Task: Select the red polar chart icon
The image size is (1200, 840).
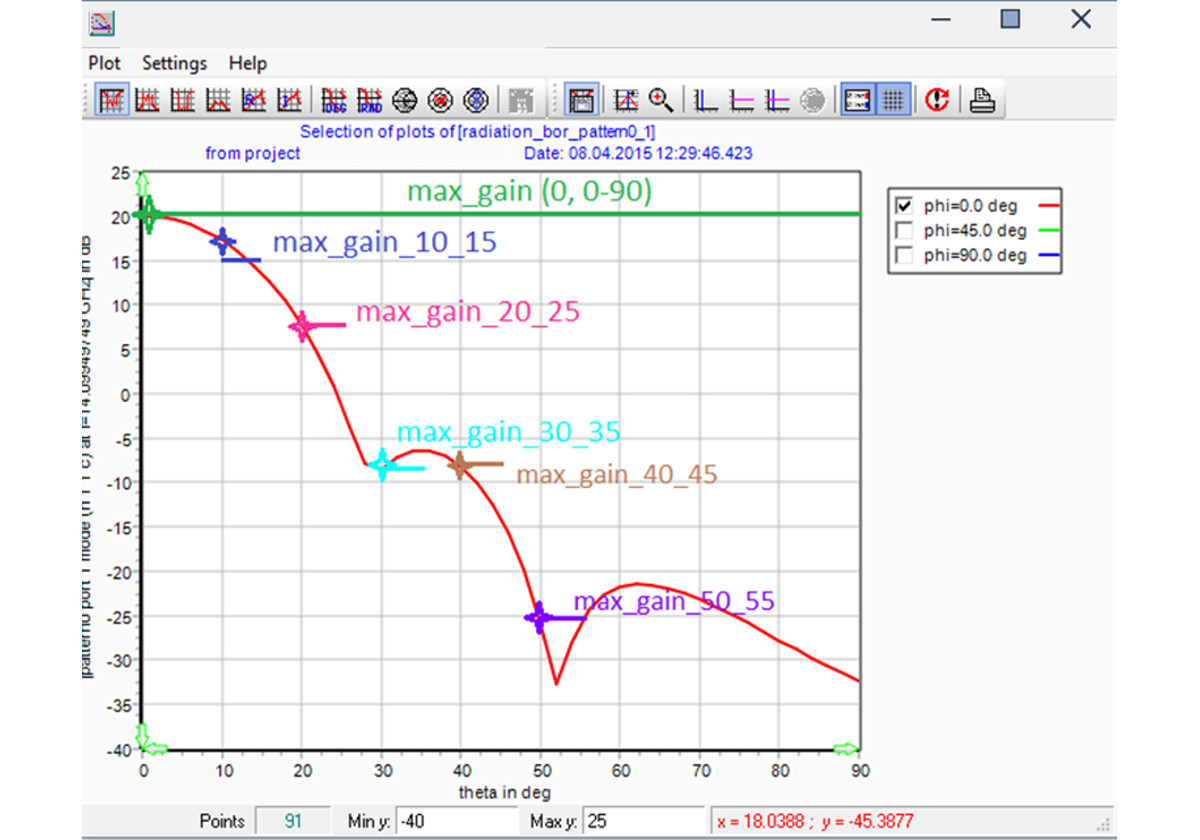Action: point(440,100)
